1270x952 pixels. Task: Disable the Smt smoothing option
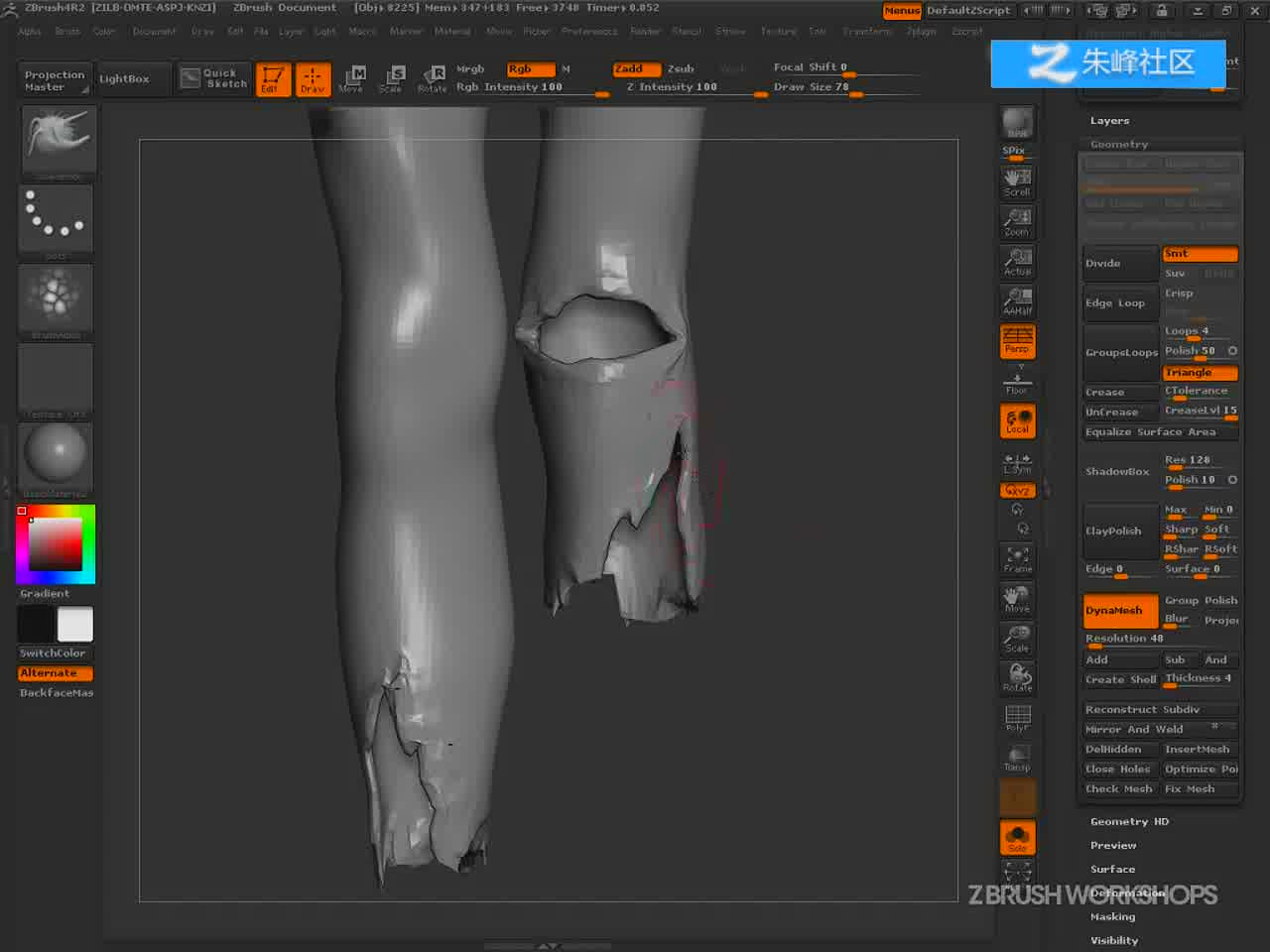1200,254
